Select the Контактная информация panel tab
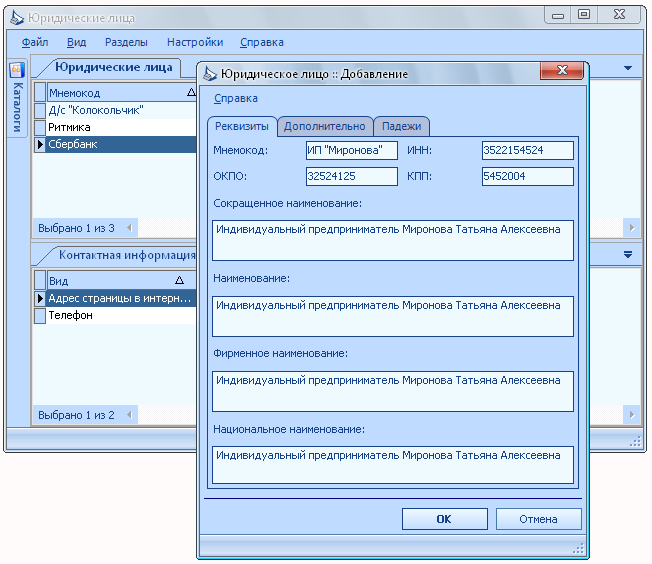 click(x=127, y=255)
